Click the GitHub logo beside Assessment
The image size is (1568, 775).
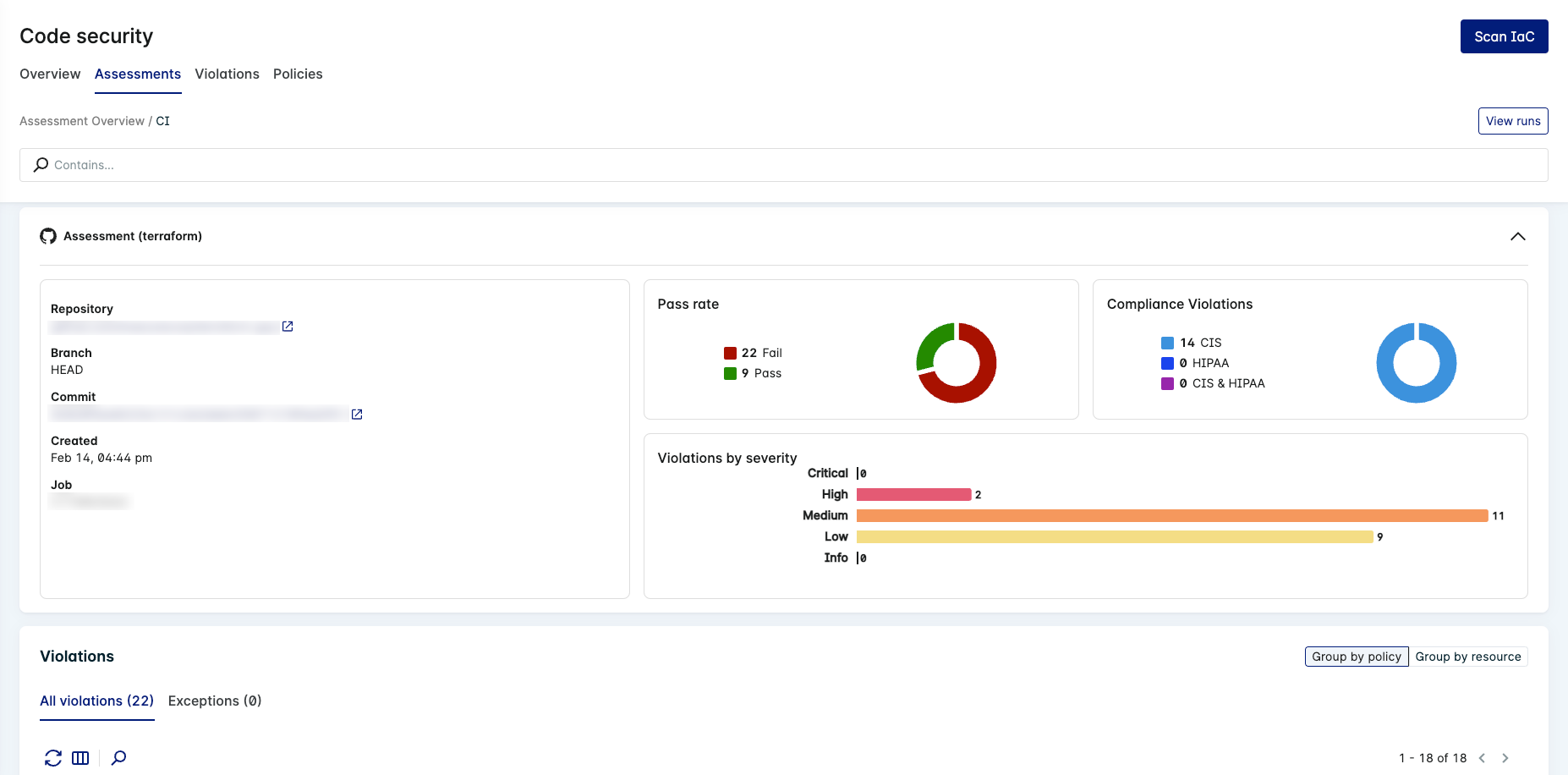(48, 237)
